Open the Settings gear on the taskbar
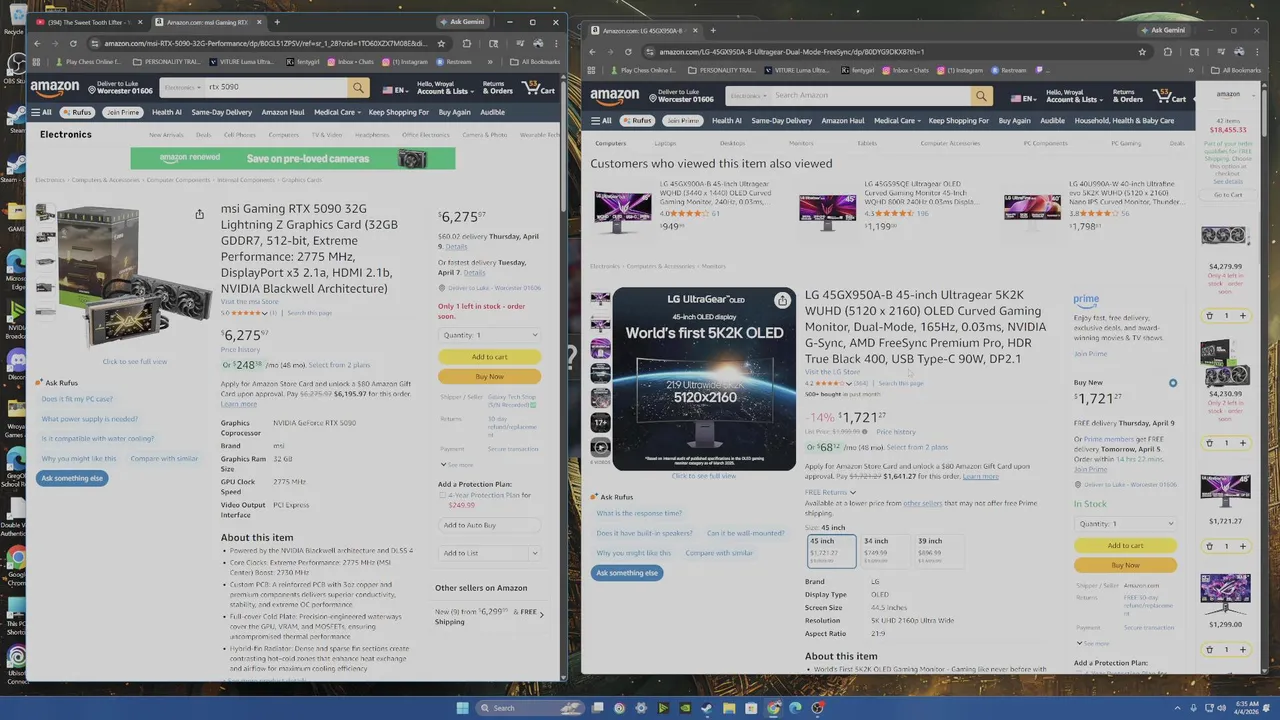 641,708
